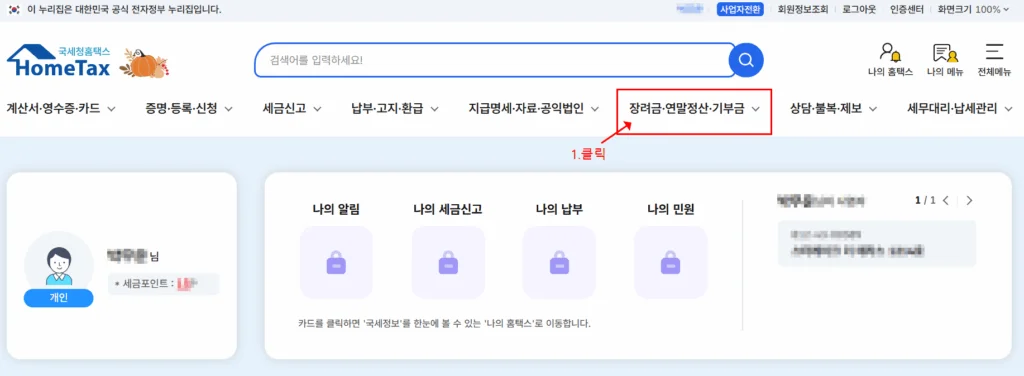Click in the 검색어를 입력하세요 search field
The image size is (1024, 376).
[494, 61]
